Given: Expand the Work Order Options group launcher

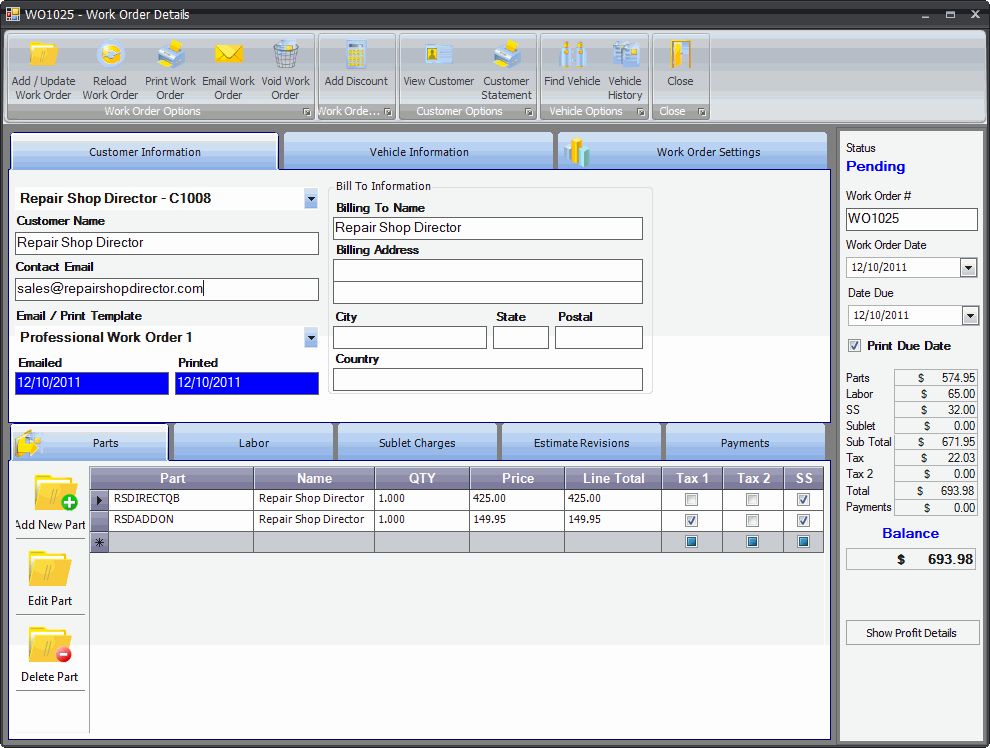Looking at the screenshot, I should [307, 112].
